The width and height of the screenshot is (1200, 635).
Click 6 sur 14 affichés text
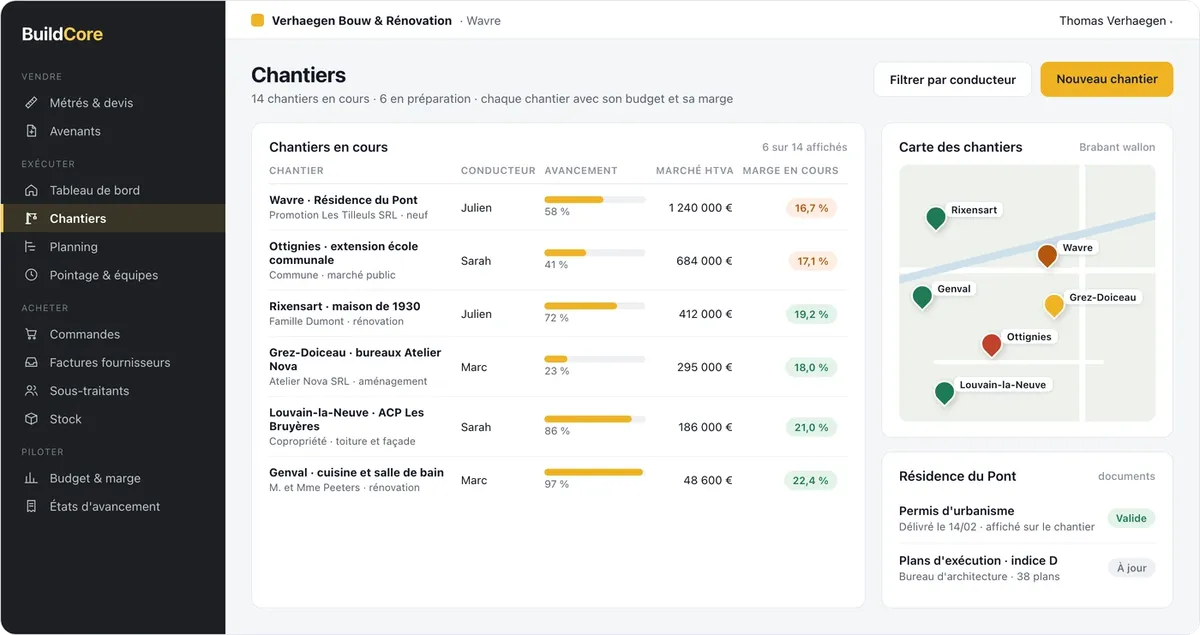pos(804,147)
